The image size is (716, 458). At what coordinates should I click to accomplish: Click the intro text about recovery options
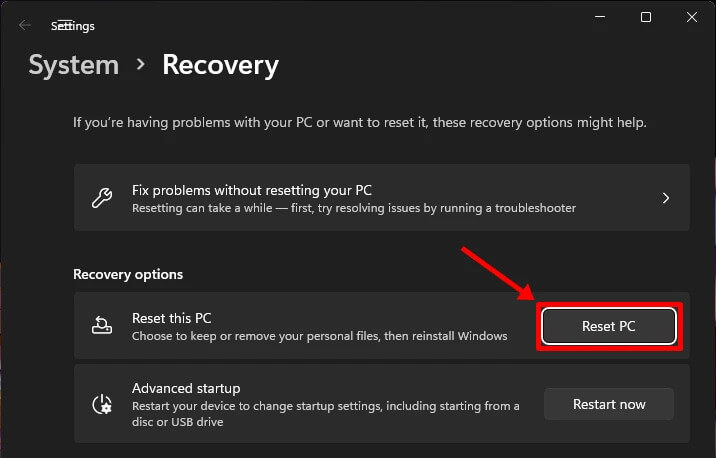[360, 123]
